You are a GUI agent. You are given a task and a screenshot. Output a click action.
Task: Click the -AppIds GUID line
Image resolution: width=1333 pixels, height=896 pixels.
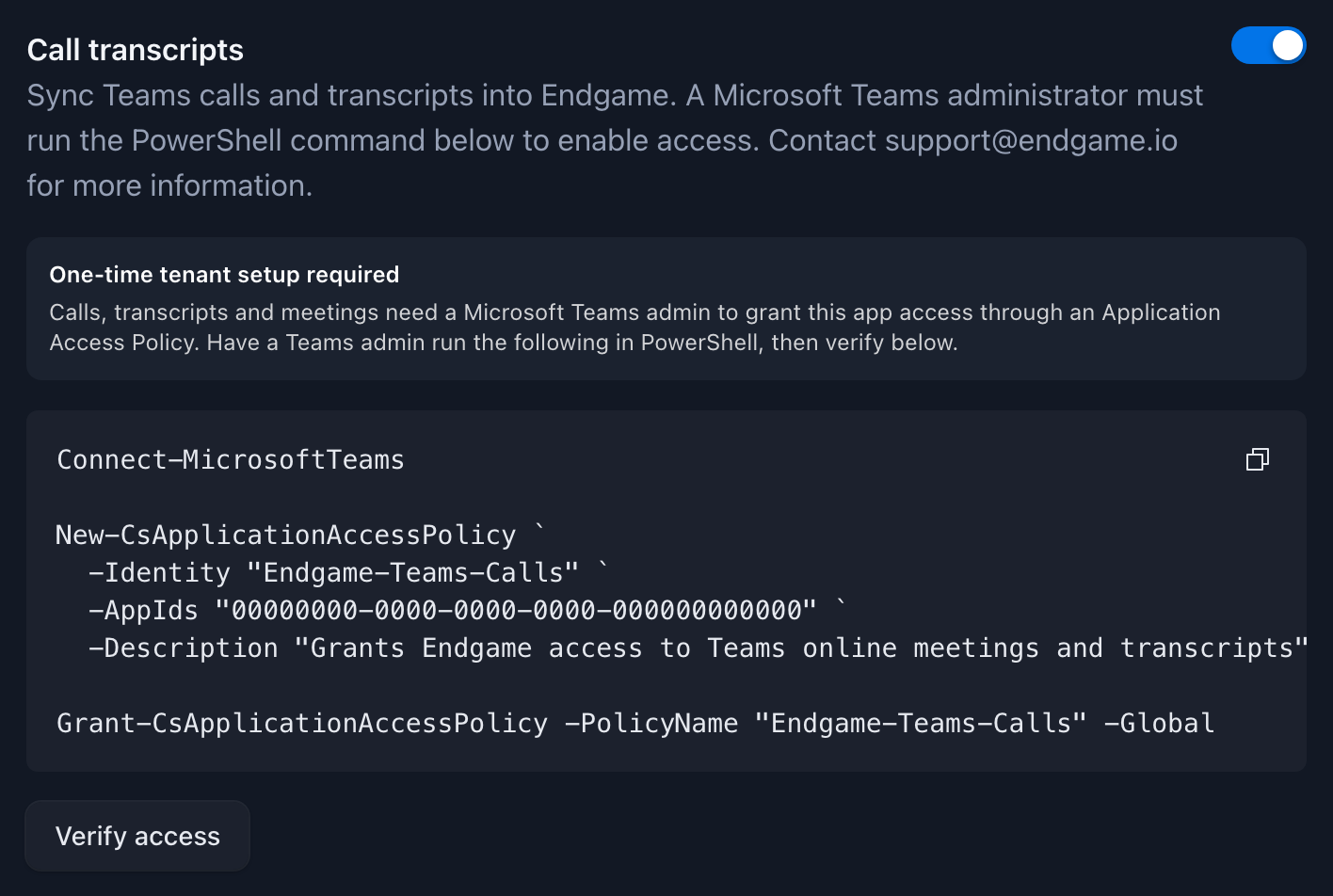pos(467,610)
